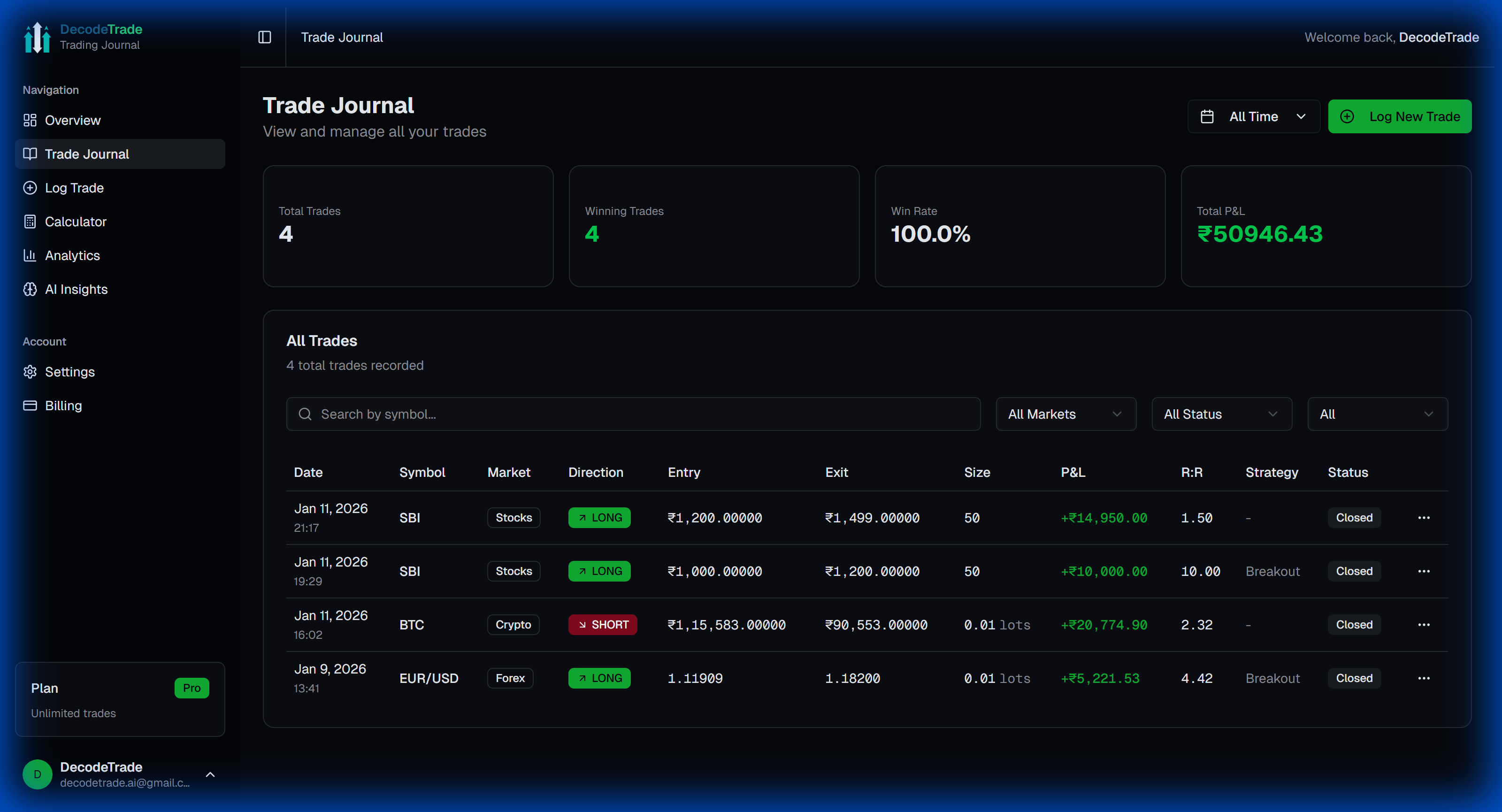The width and height of the screenshot is (1502, 812).
Task: Expand the All Status filter
Action: point(1221,414)
